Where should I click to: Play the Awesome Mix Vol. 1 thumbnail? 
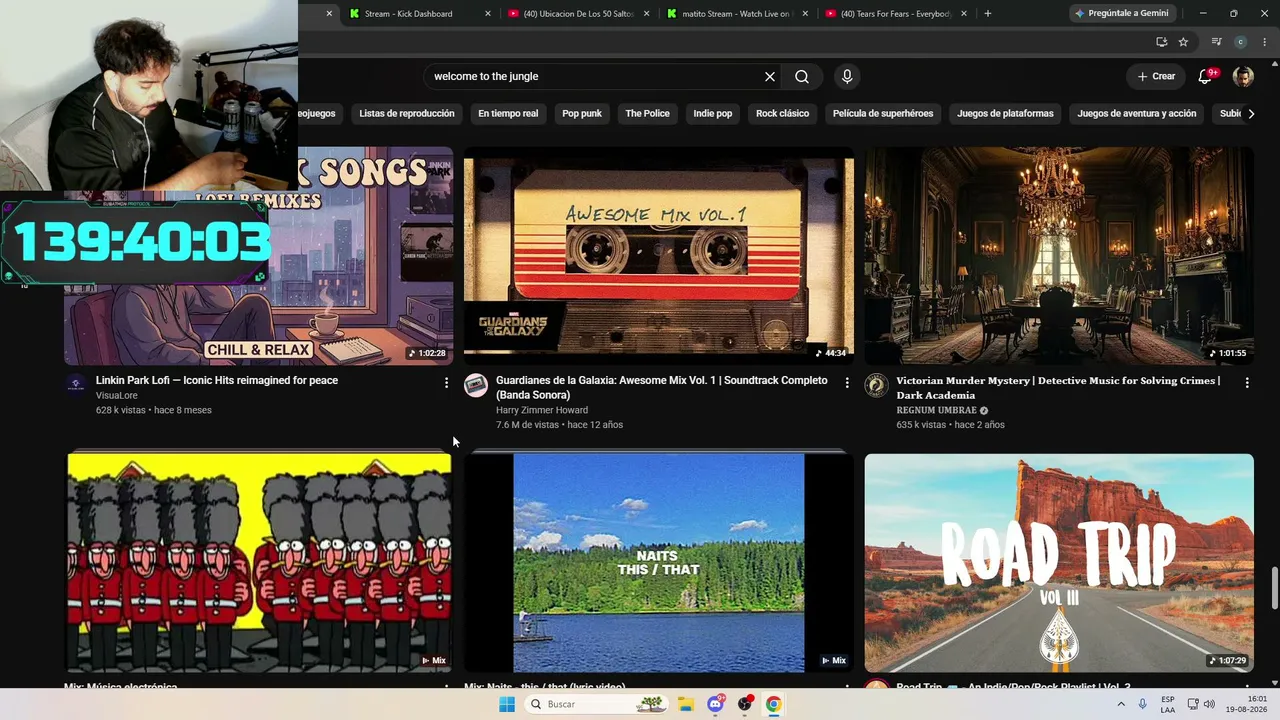[659, 256]
